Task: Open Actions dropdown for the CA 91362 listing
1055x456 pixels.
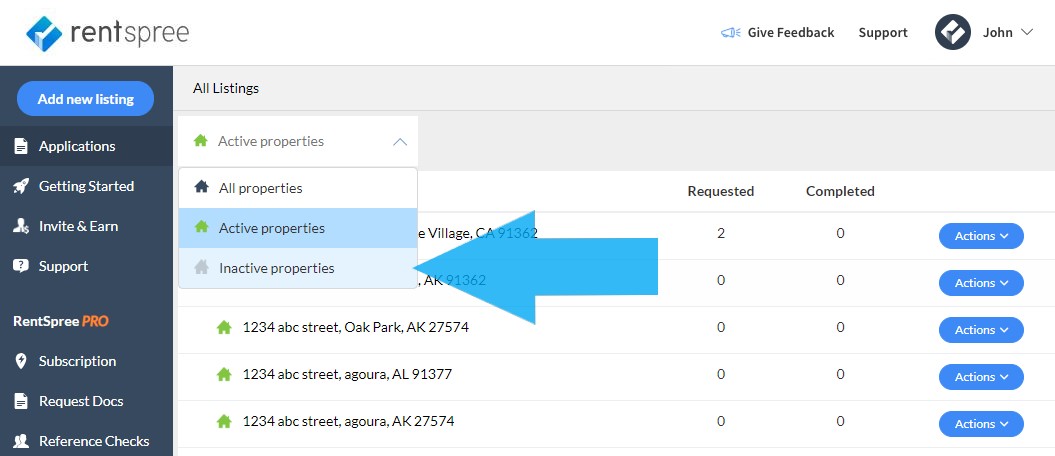Action: point(981,236)
